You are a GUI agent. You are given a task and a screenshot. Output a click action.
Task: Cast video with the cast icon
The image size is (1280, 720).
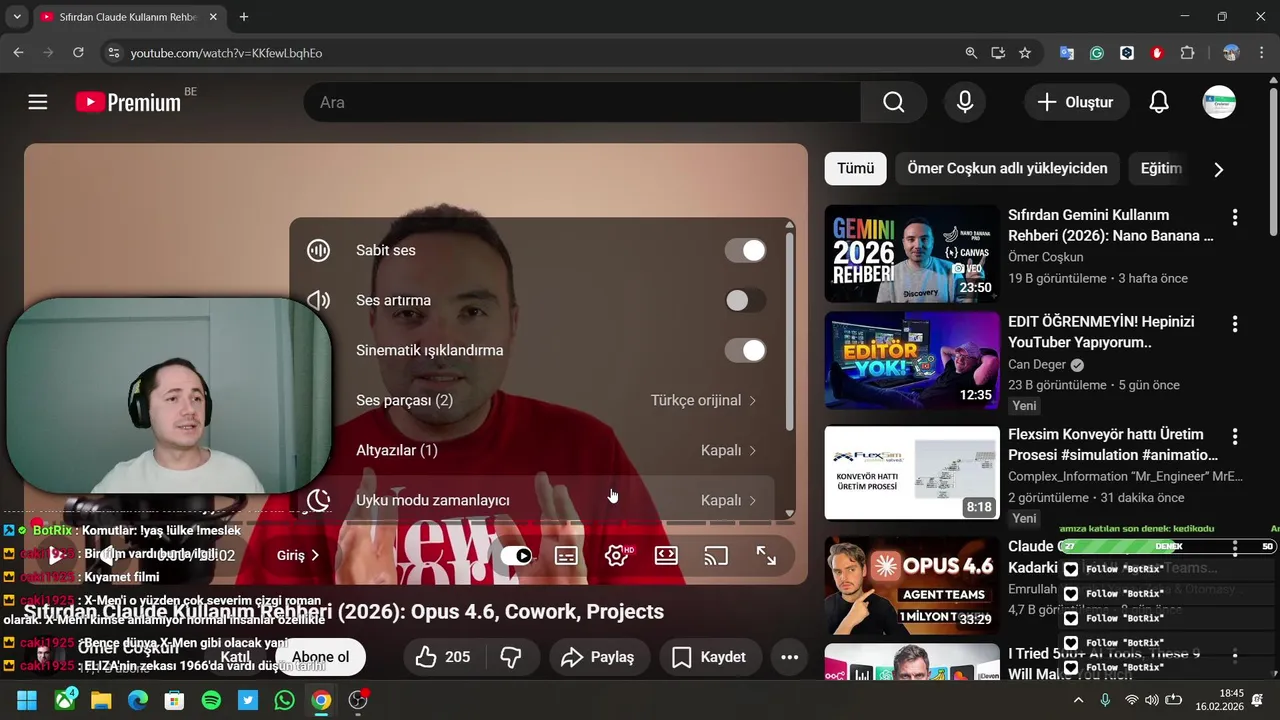coord(716,556)
